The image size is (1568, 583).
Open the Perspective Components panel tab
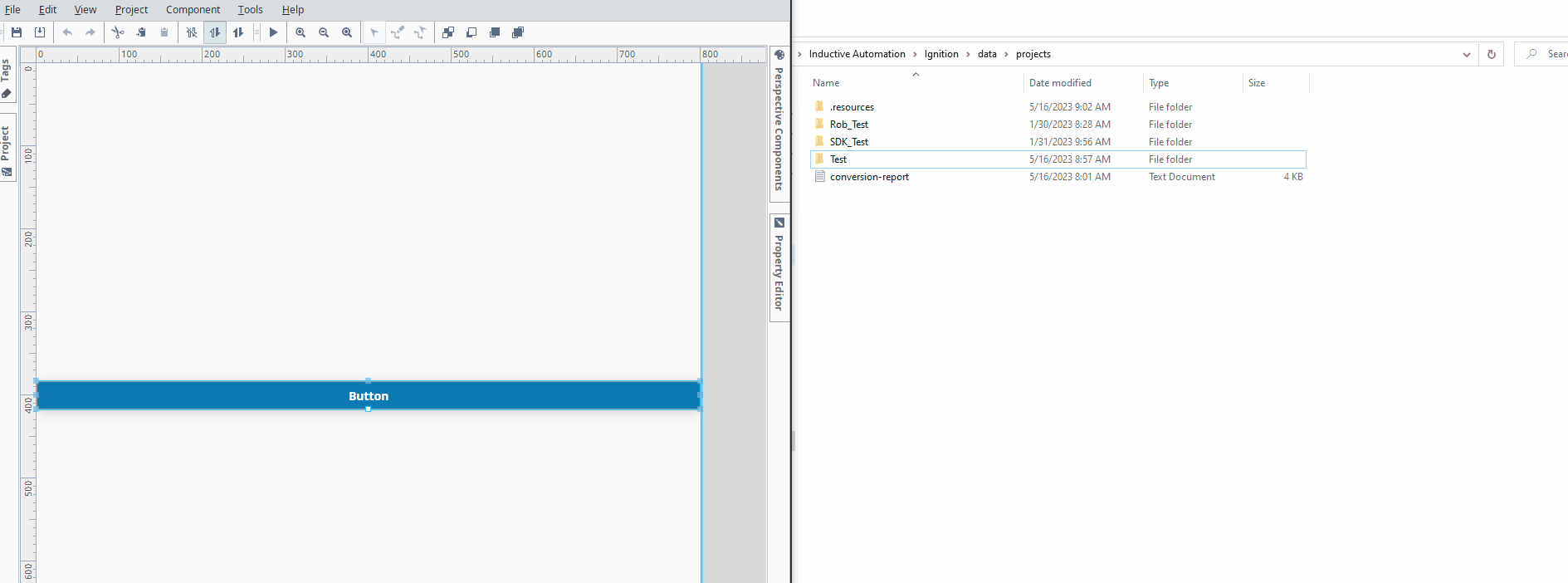coord(779,123)
